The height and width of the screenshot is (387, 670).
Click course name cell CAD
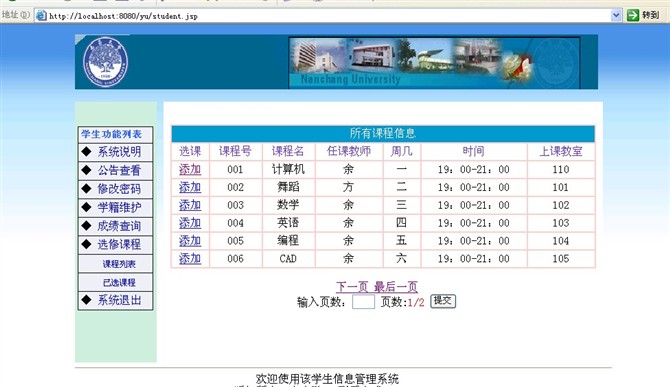tap(288, 258)
